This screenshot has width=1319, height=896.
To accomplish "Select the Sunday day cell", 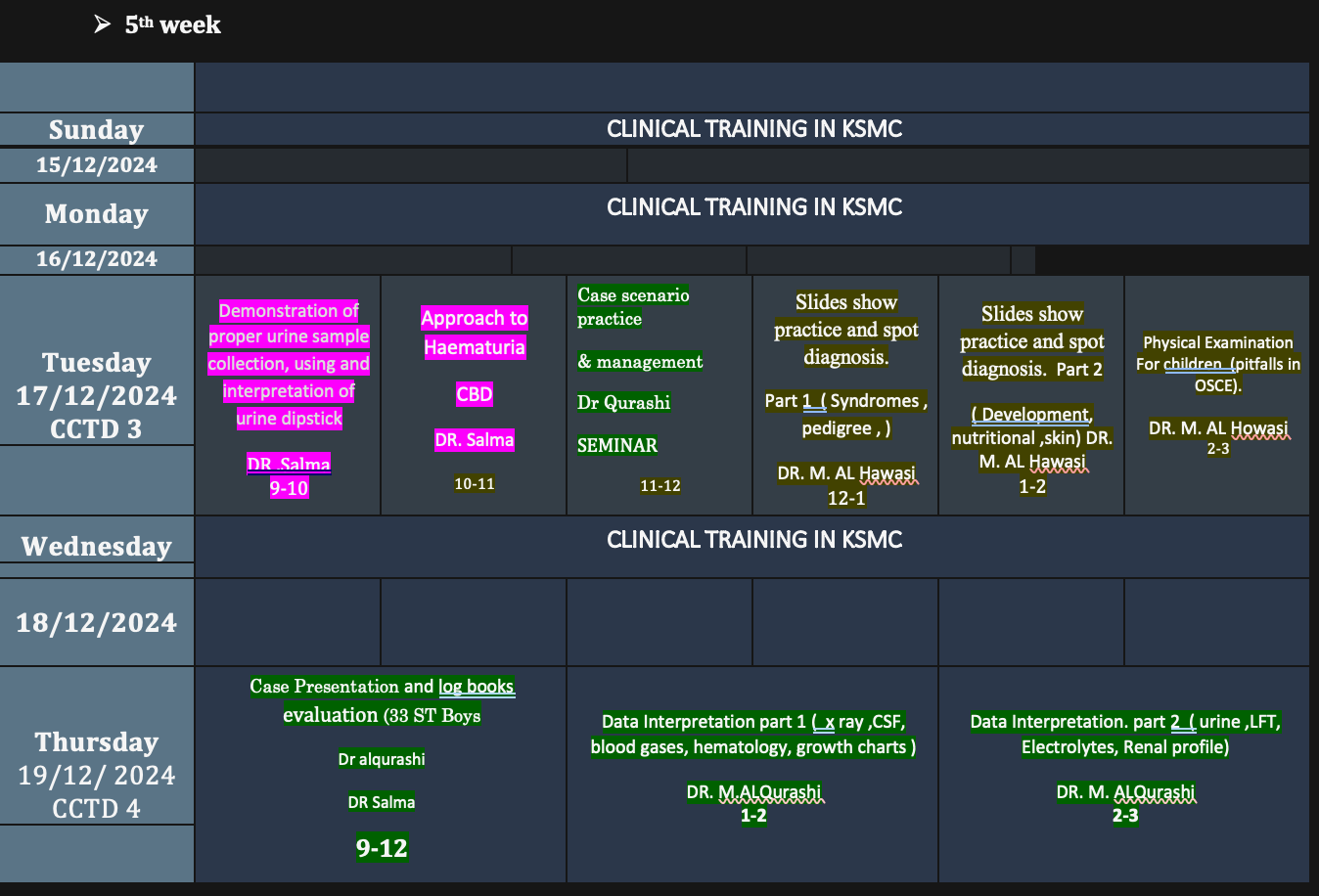I will click(96, 130).
